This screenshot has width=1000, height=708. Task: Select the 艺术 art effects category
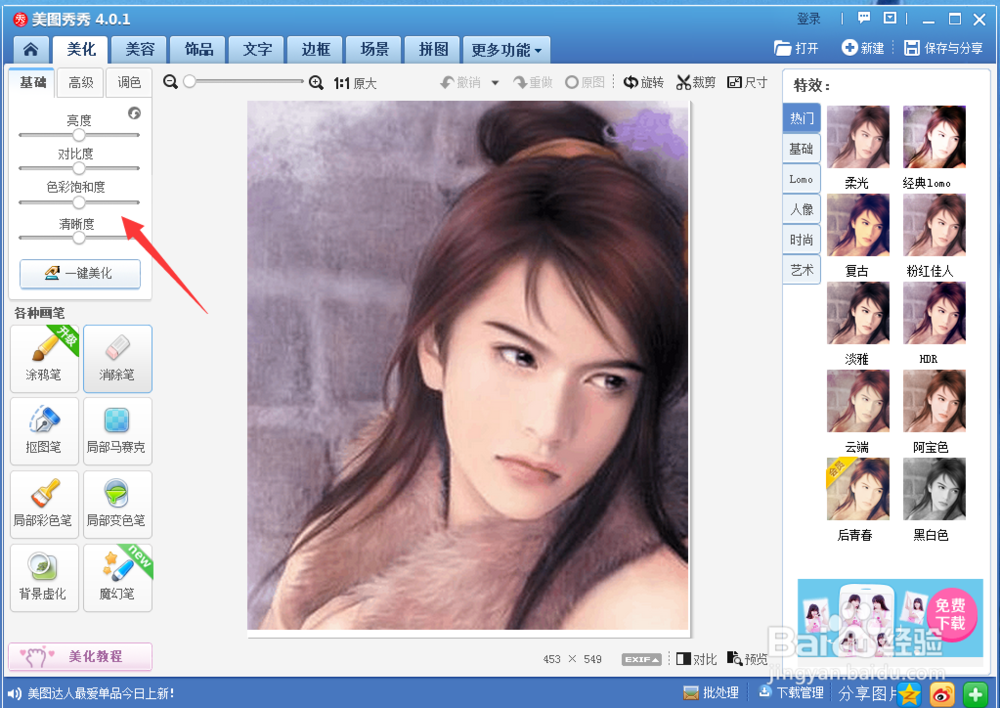[x=802, y=270]
